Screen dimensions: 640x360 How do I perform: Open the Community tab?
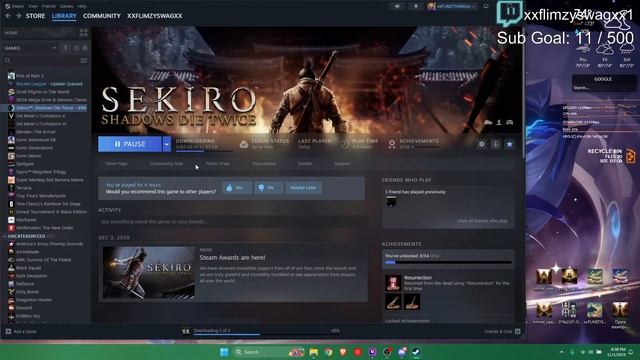[x=102, y=16]
